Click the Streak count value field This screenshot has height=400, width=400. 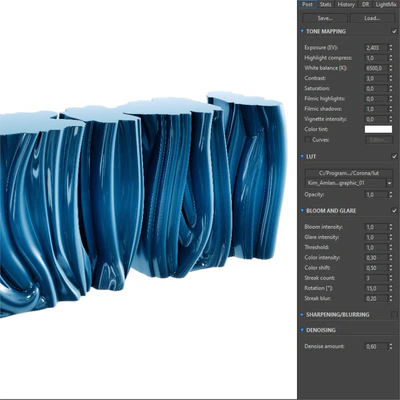pos(376,278)
